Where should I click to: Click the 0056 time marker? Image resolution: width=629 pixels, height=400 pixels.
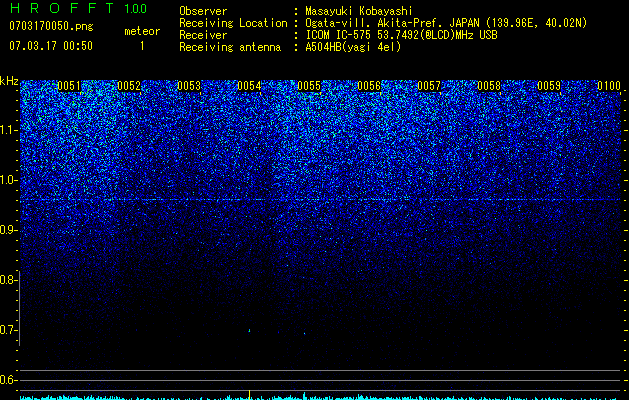[x=369, y=86]
